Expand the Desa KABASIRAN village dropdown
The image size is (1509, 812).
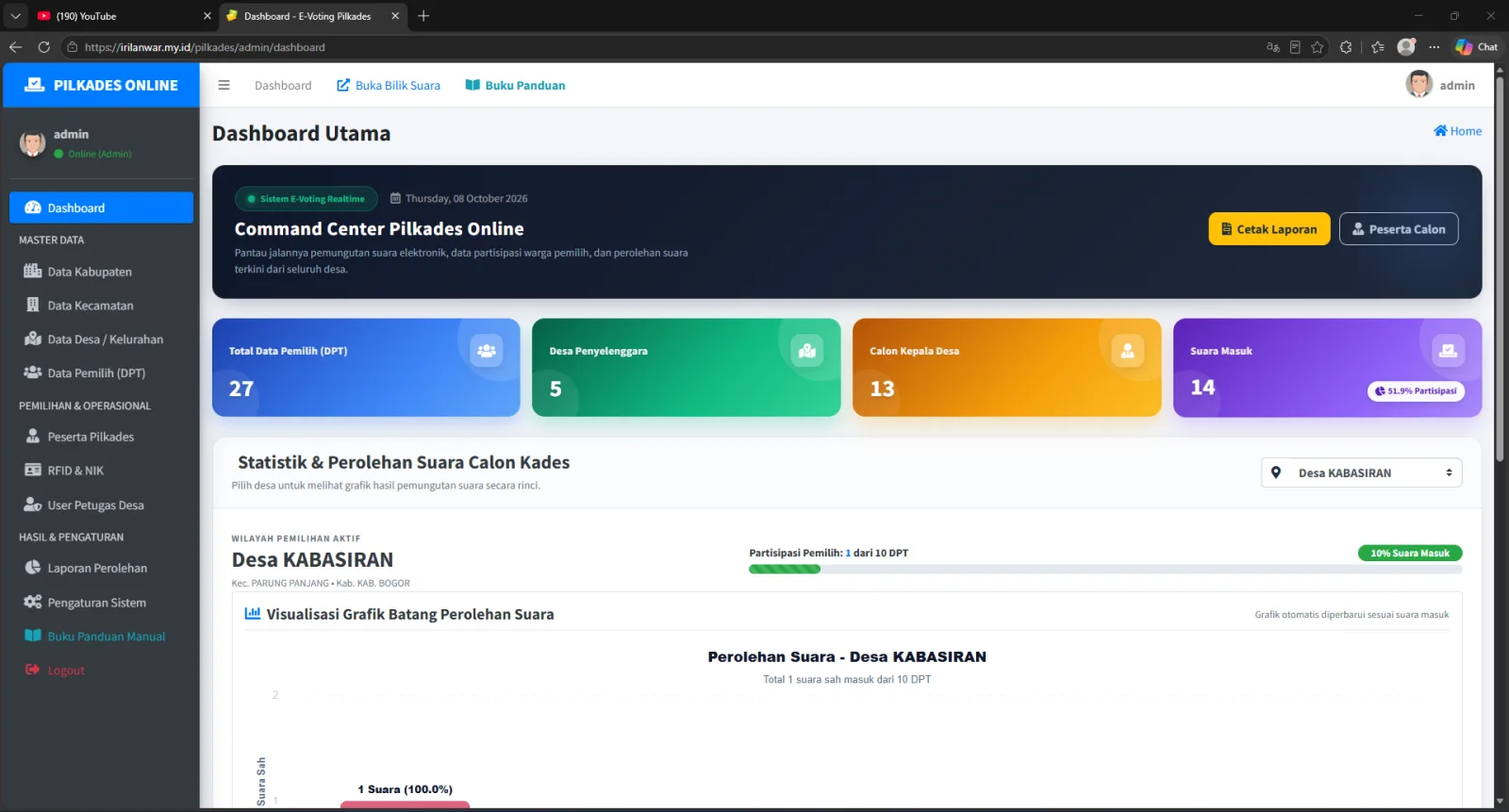1362,472
